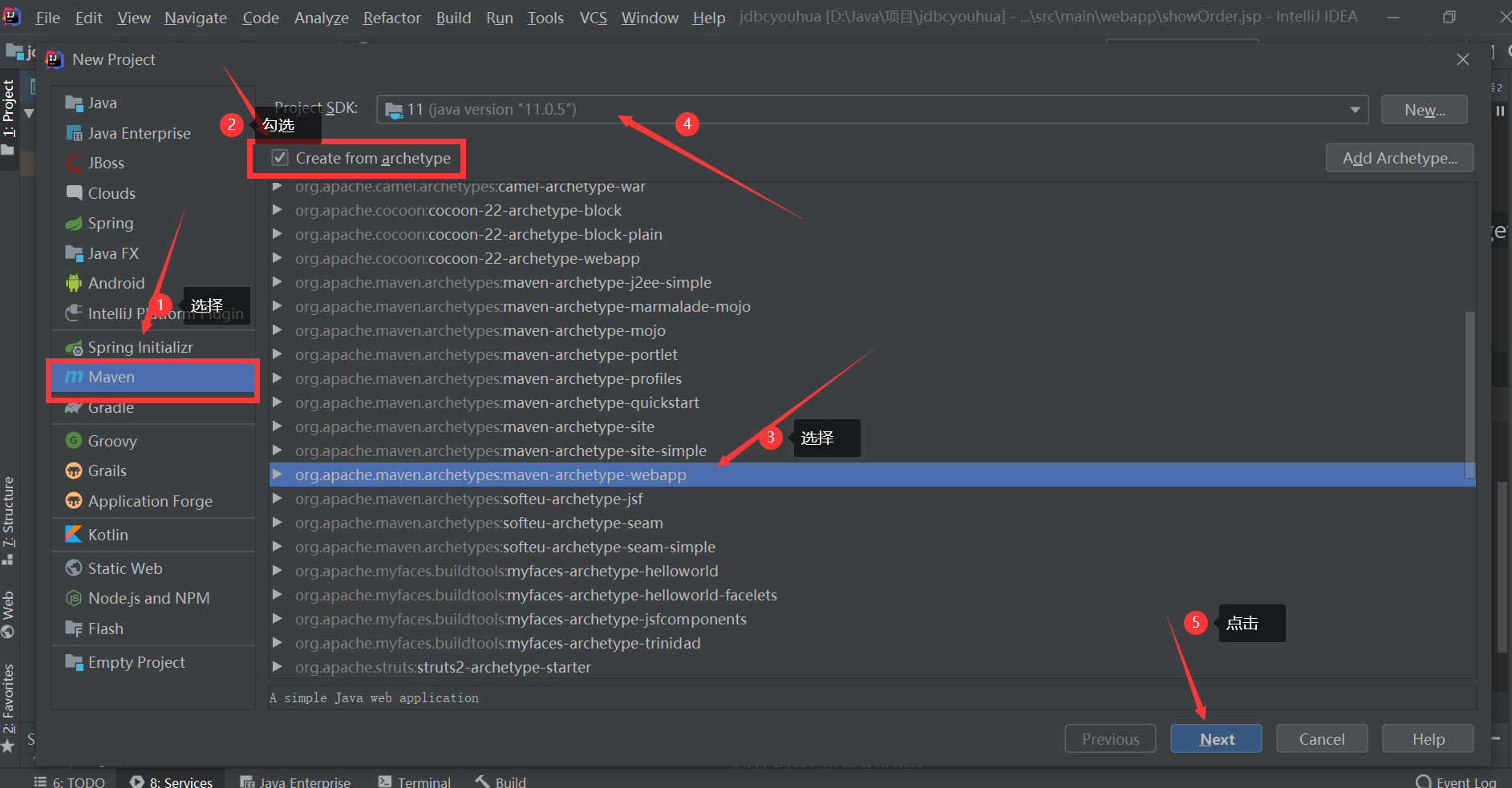Viewport: 1512px width, 788px height.
Task: Open the Analyze menu
Action: [322, 18]
